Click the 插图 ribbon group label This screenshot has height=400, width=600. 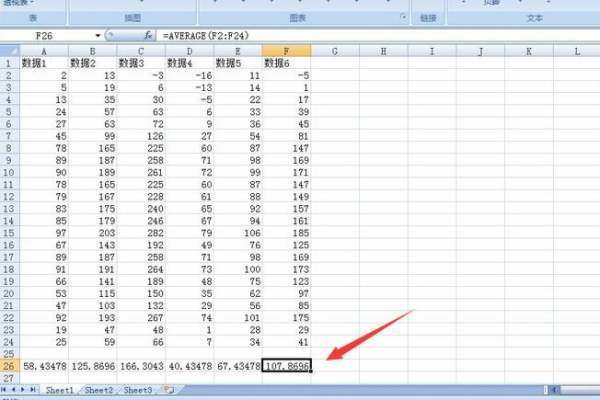tap(132, 18)
